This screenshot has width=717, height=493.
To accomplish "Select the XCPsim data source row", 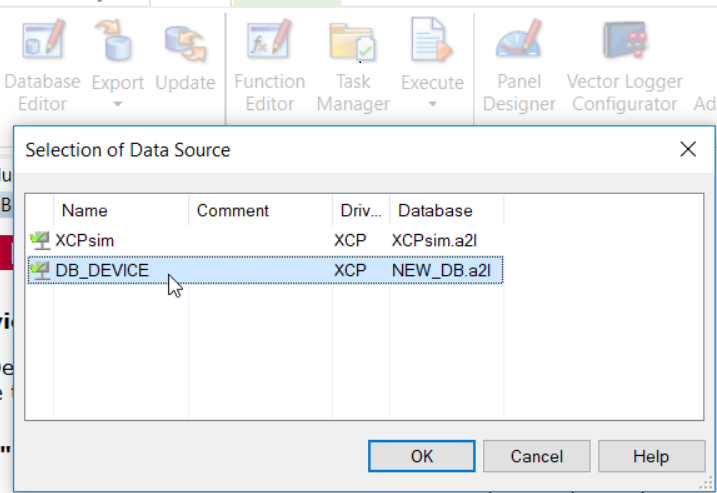I will click(x=265, y=241).
